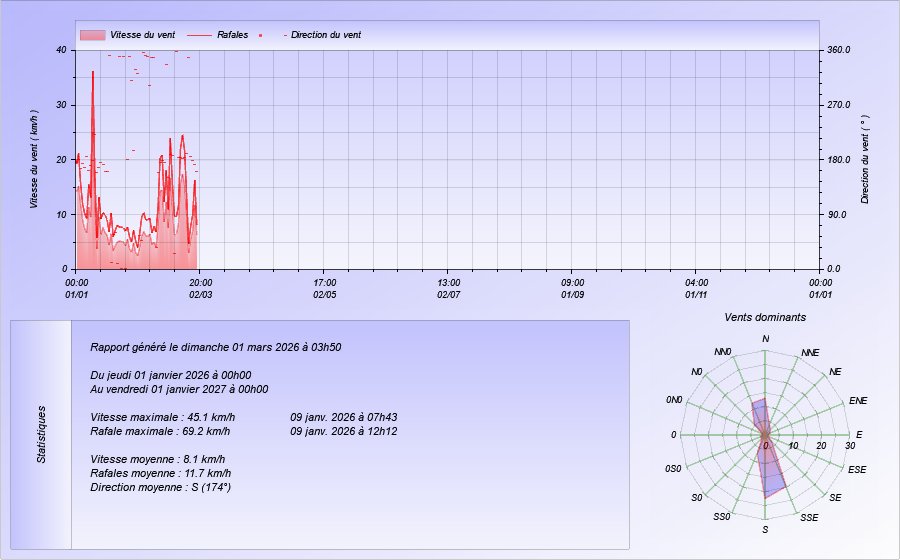Click the 04:00 01/11 time axis label
Screen dimensions: 900x560
(696, 289)
